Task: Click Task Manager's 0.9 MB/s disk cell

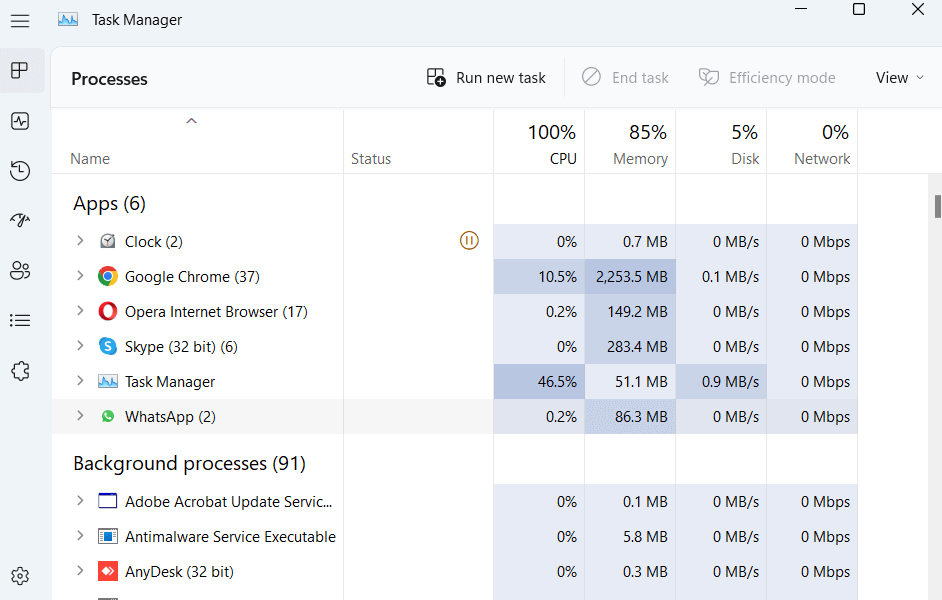Action: (722, 381)
